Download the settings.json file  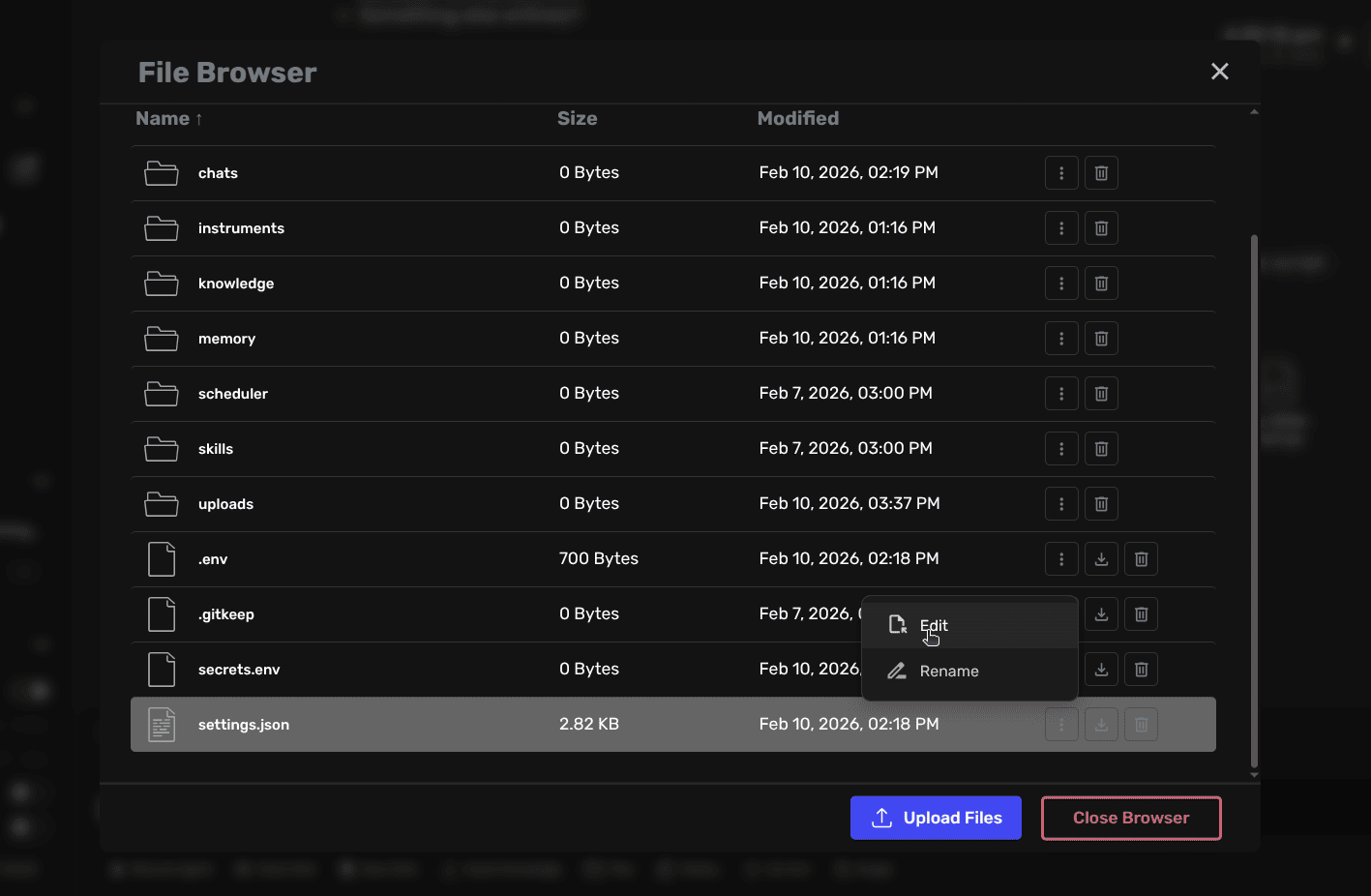(x=1101, y=725)
